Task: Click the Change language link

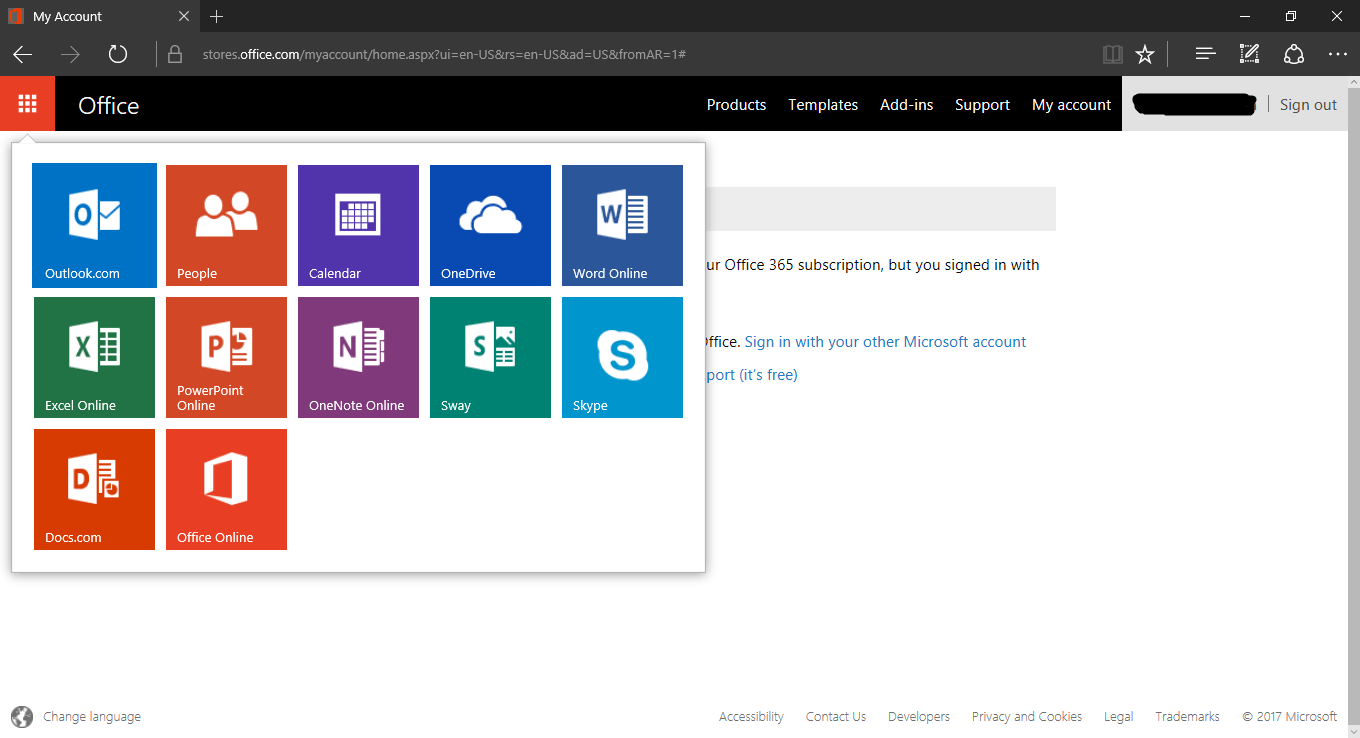Action: coord(92,716)
